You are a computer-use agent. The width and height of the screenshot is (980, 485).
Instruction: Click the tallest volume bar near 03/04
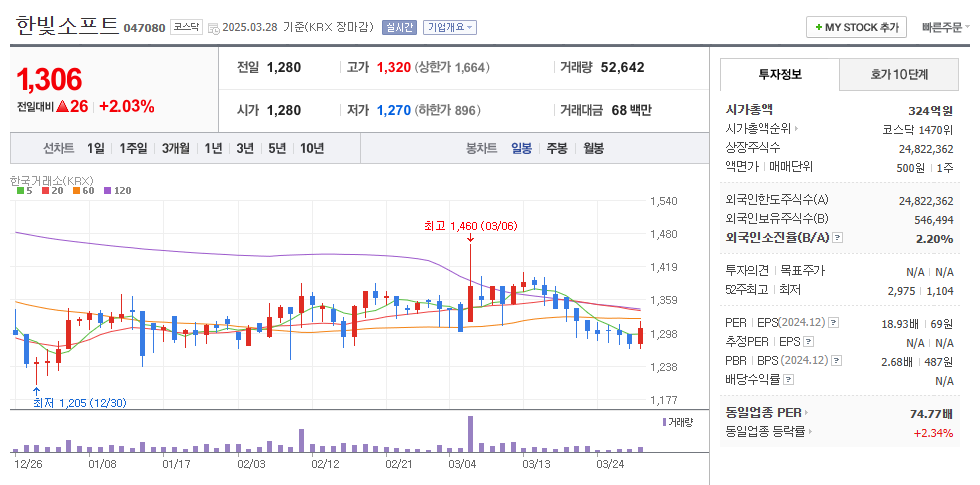[470, 434]
